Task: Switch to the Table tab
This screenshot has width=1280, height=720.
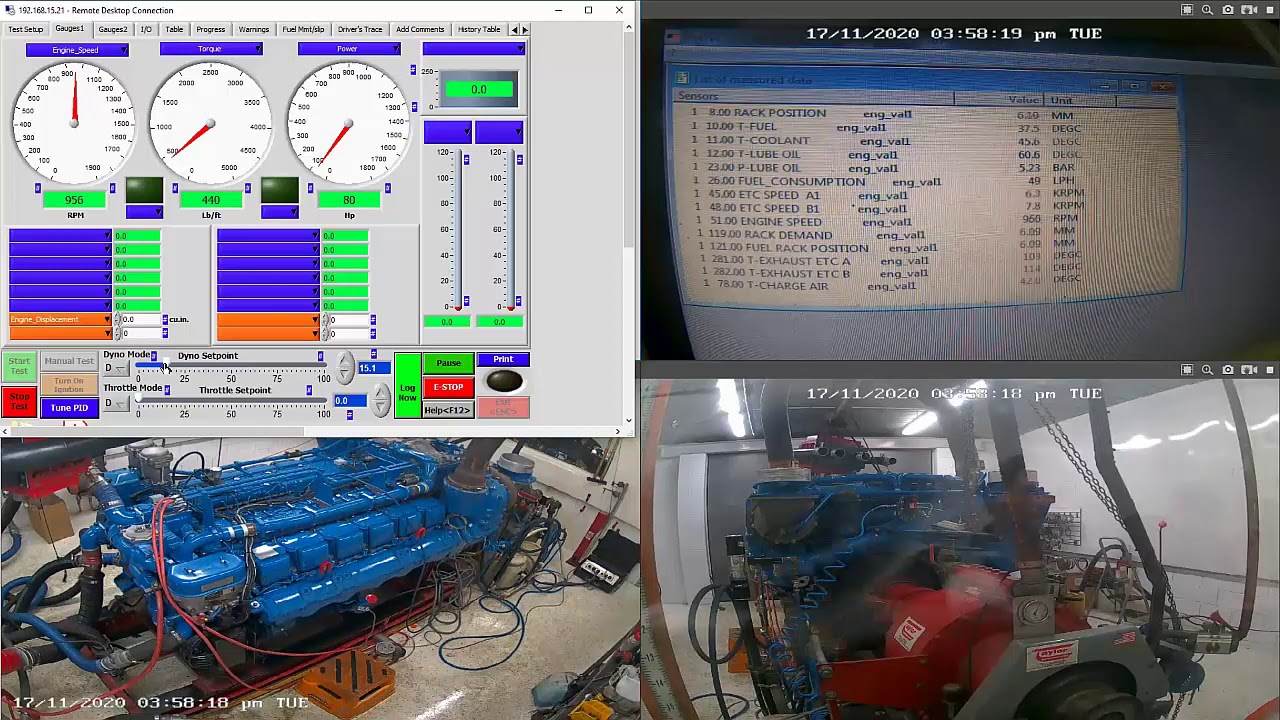Action: point(174,29)
